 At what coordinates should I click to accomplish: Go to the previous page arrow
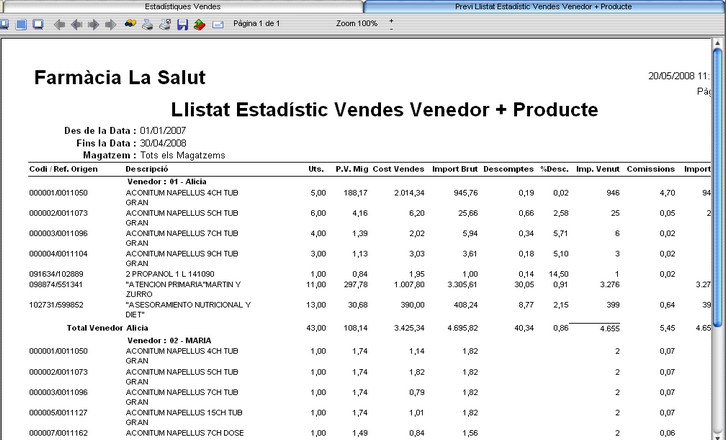pos(76,24)
